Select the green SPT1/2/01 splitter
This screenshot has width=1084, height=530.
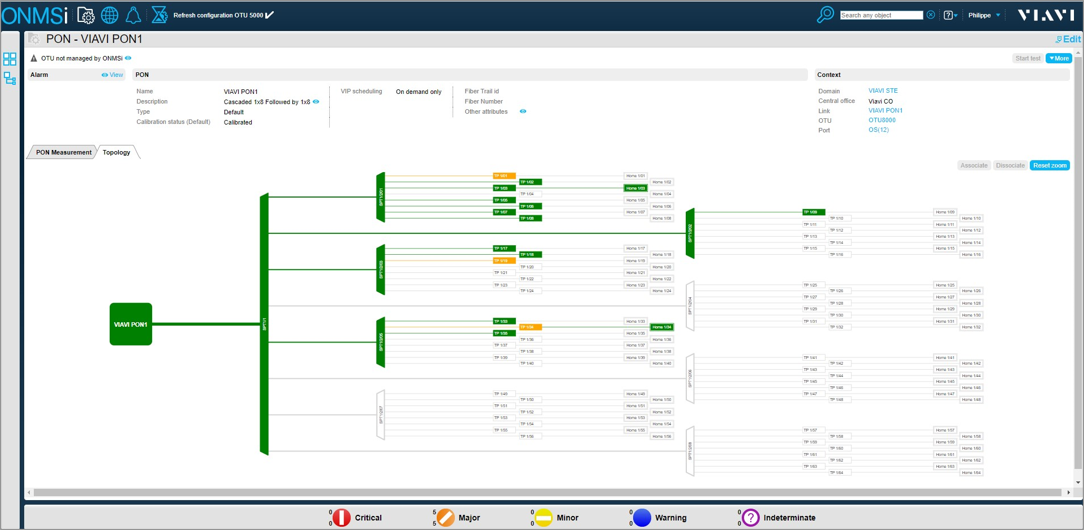[x=380, y=197]
